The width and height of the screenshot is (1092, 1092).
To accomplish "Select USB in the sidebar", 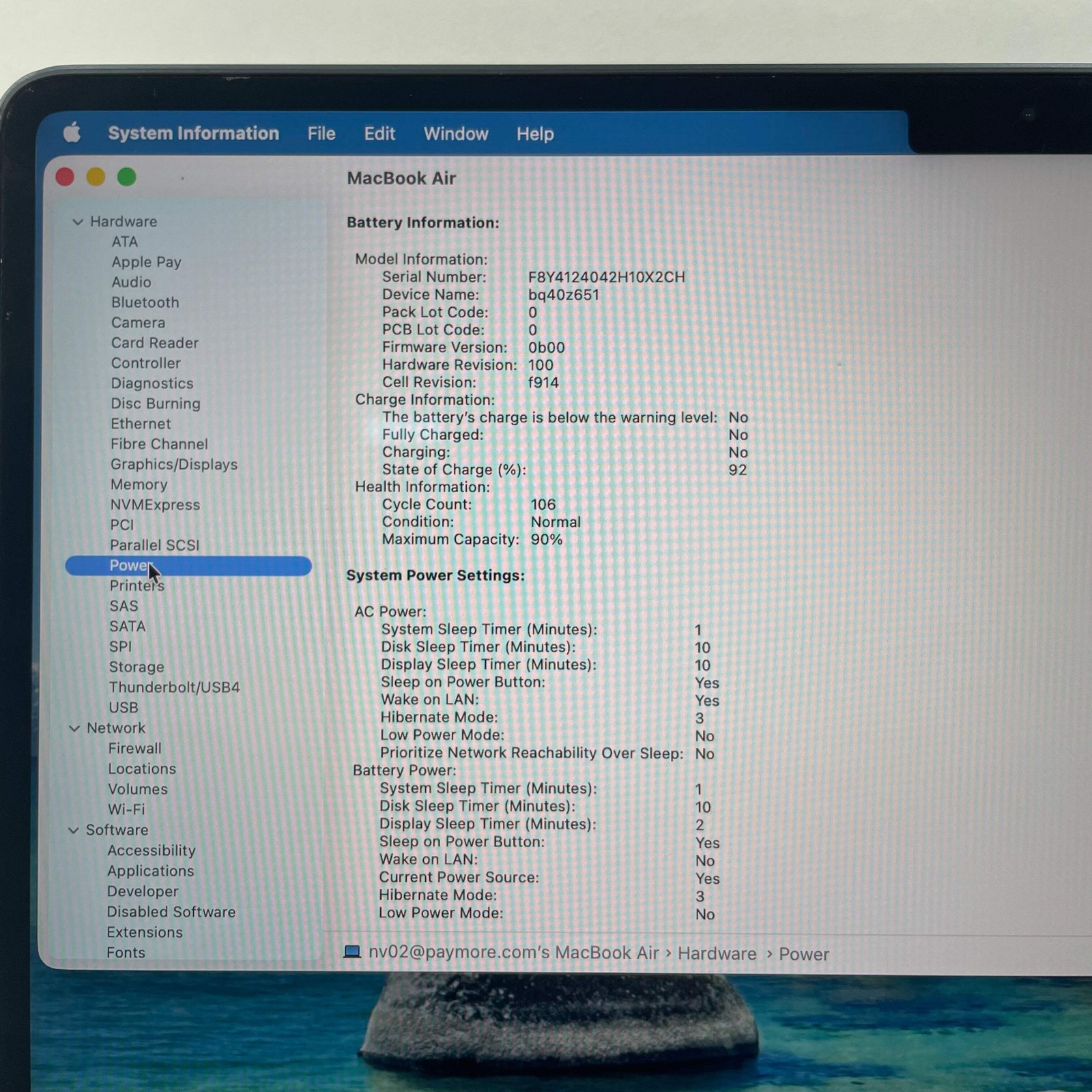I will (x=124, y=708).
